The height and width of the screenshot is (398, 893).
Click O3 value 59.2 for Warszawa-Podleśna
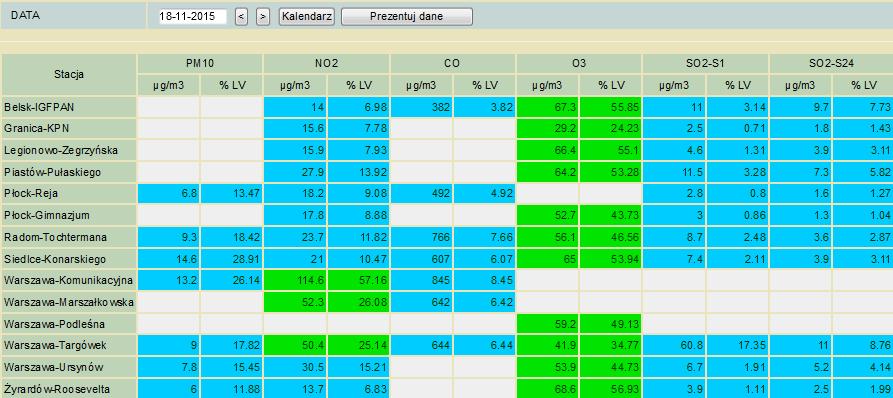coord(548,324)
